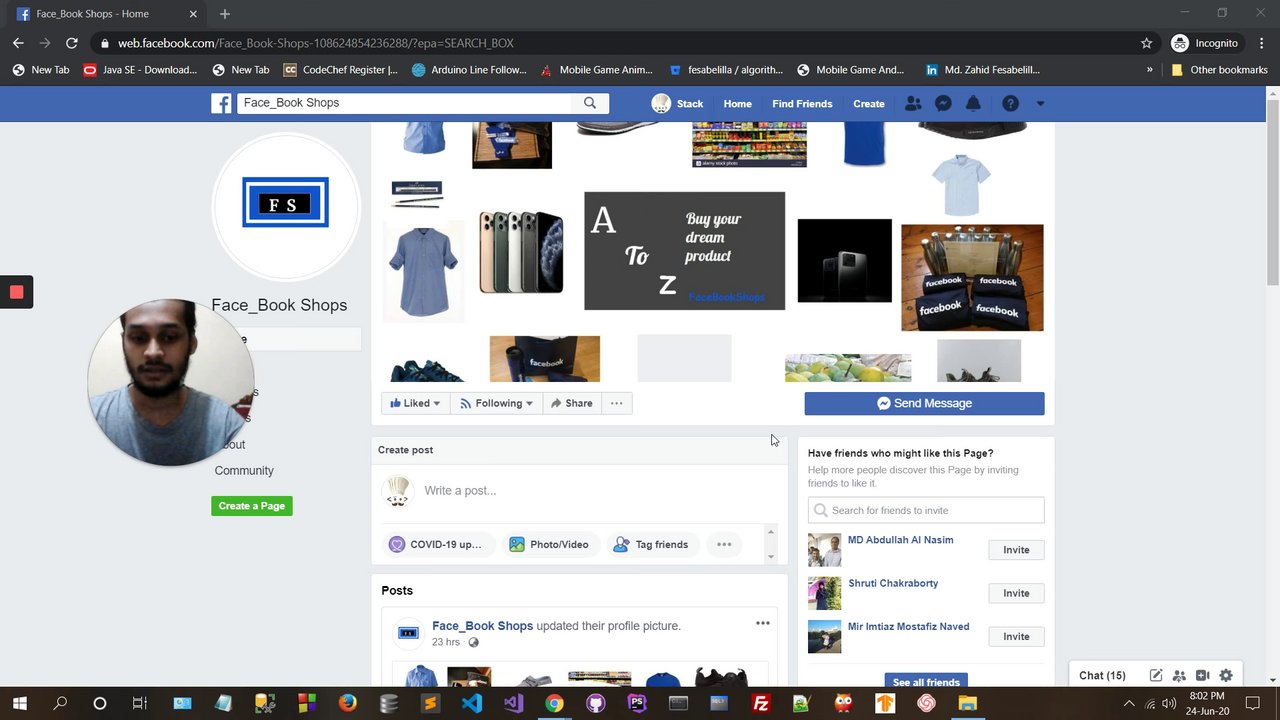The image size is (1280, 720).
Task: Expand the Following dropdown
Action: click(x=496, y=403)
